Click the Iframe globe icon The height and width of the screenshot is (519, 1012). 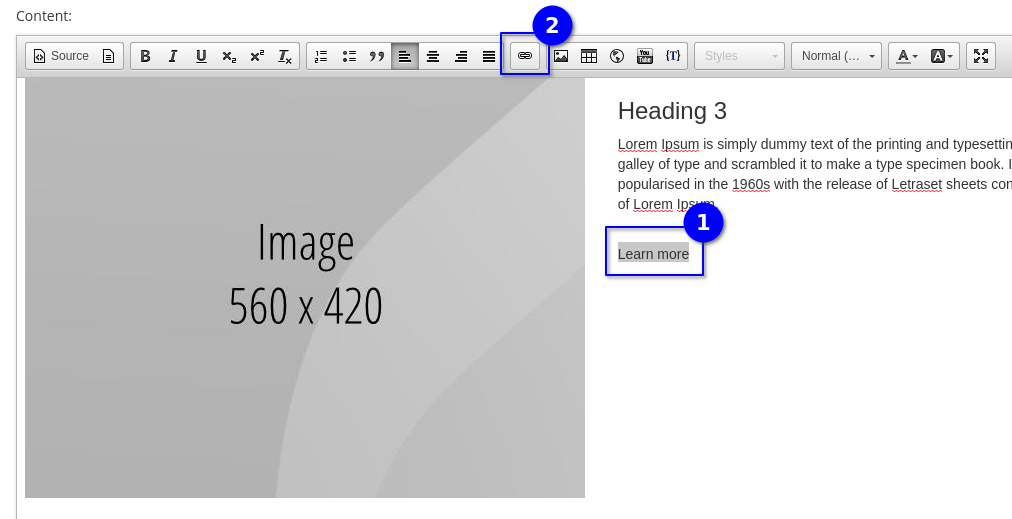(617, 56)
